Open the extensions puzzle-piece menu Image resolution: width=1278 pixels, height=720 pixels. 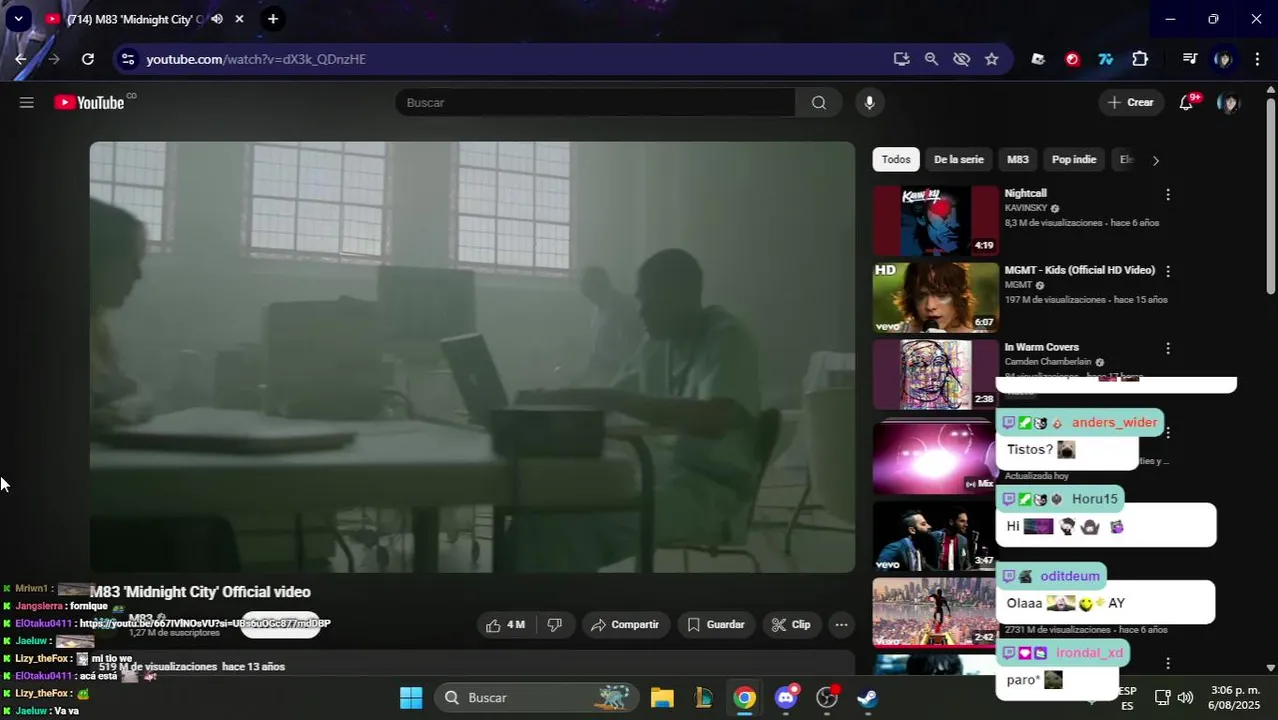[x=1140, y=59]
